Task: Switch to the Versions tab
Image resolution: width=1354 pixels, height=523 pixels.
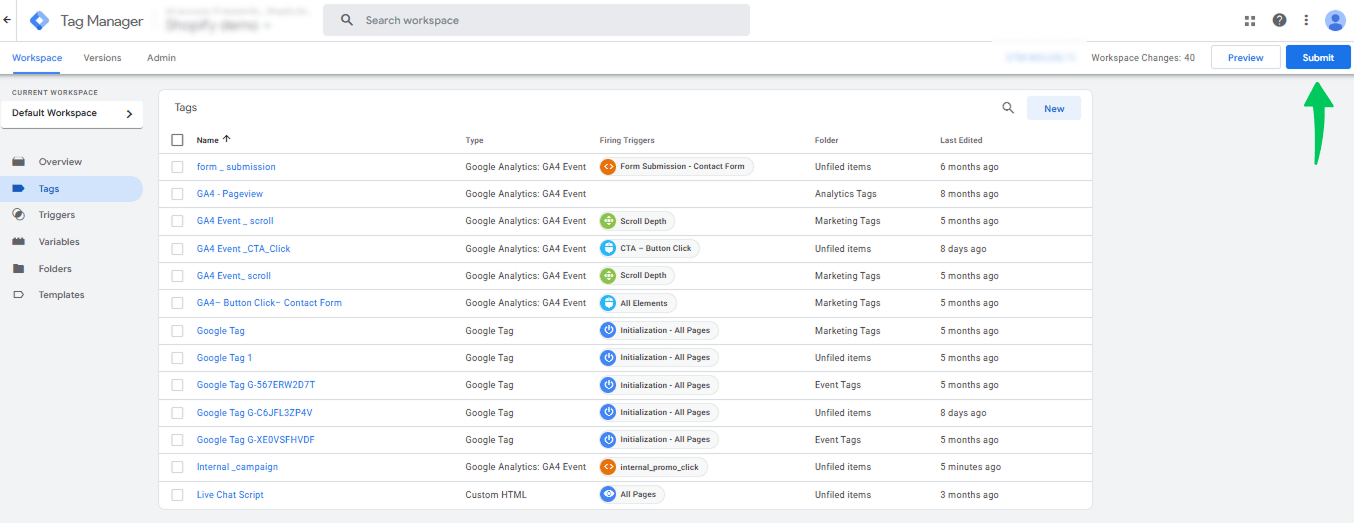Action: tap(102, 58)
